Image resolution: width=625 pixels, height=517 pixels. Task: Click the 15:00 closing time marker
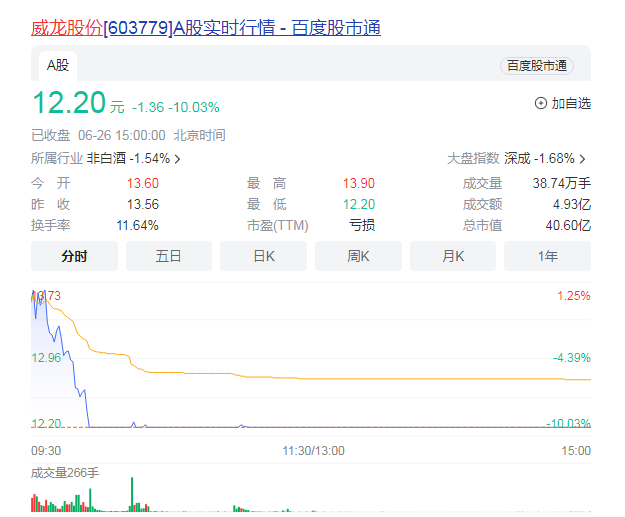pos(575,451)
